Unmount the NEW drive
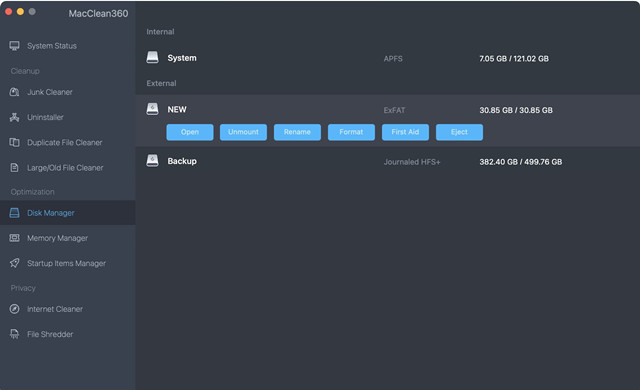 (243, 132)
